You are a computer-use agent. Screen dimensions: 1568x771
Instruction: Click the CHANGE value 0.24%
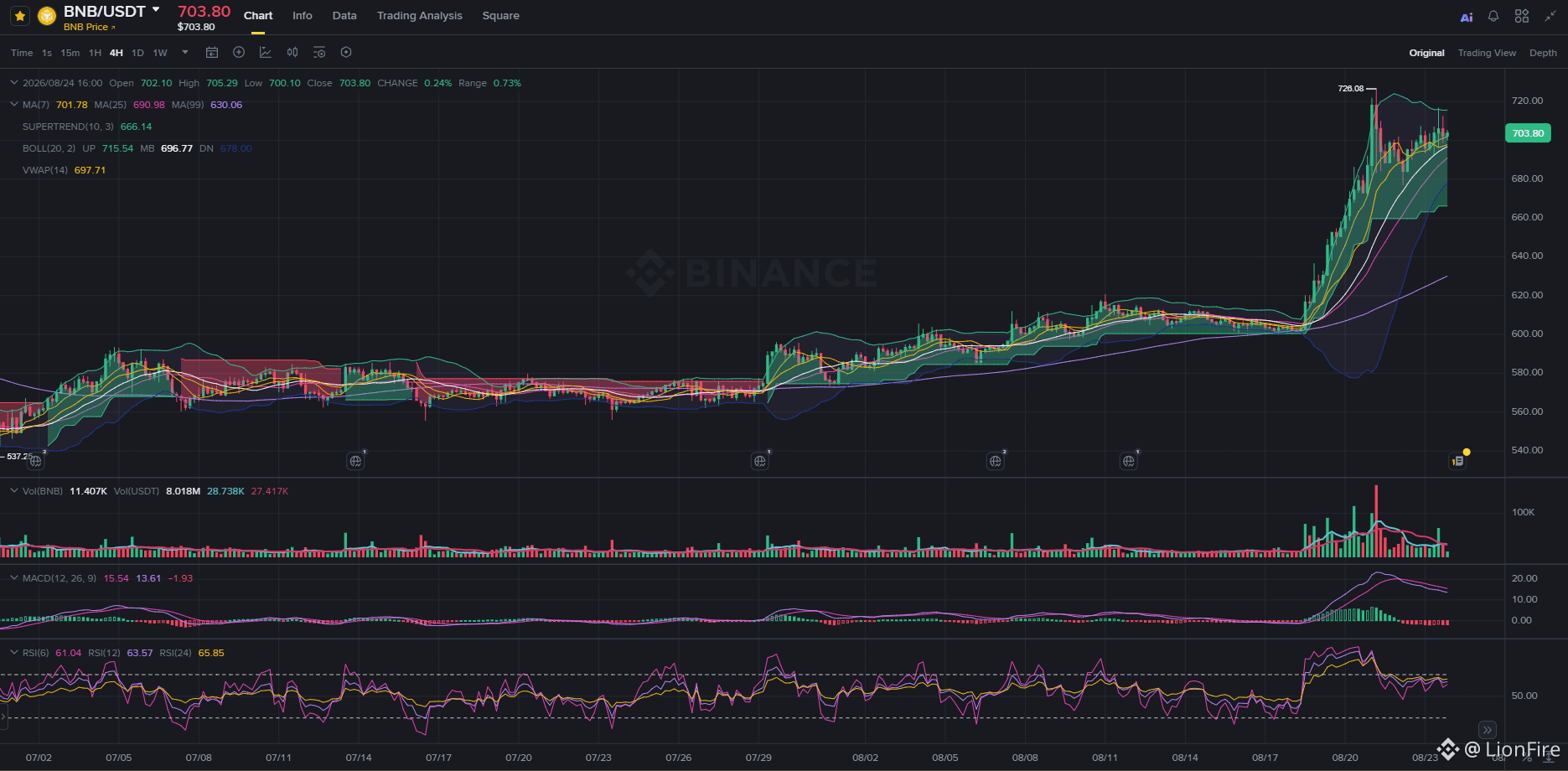tap(437, 83)
